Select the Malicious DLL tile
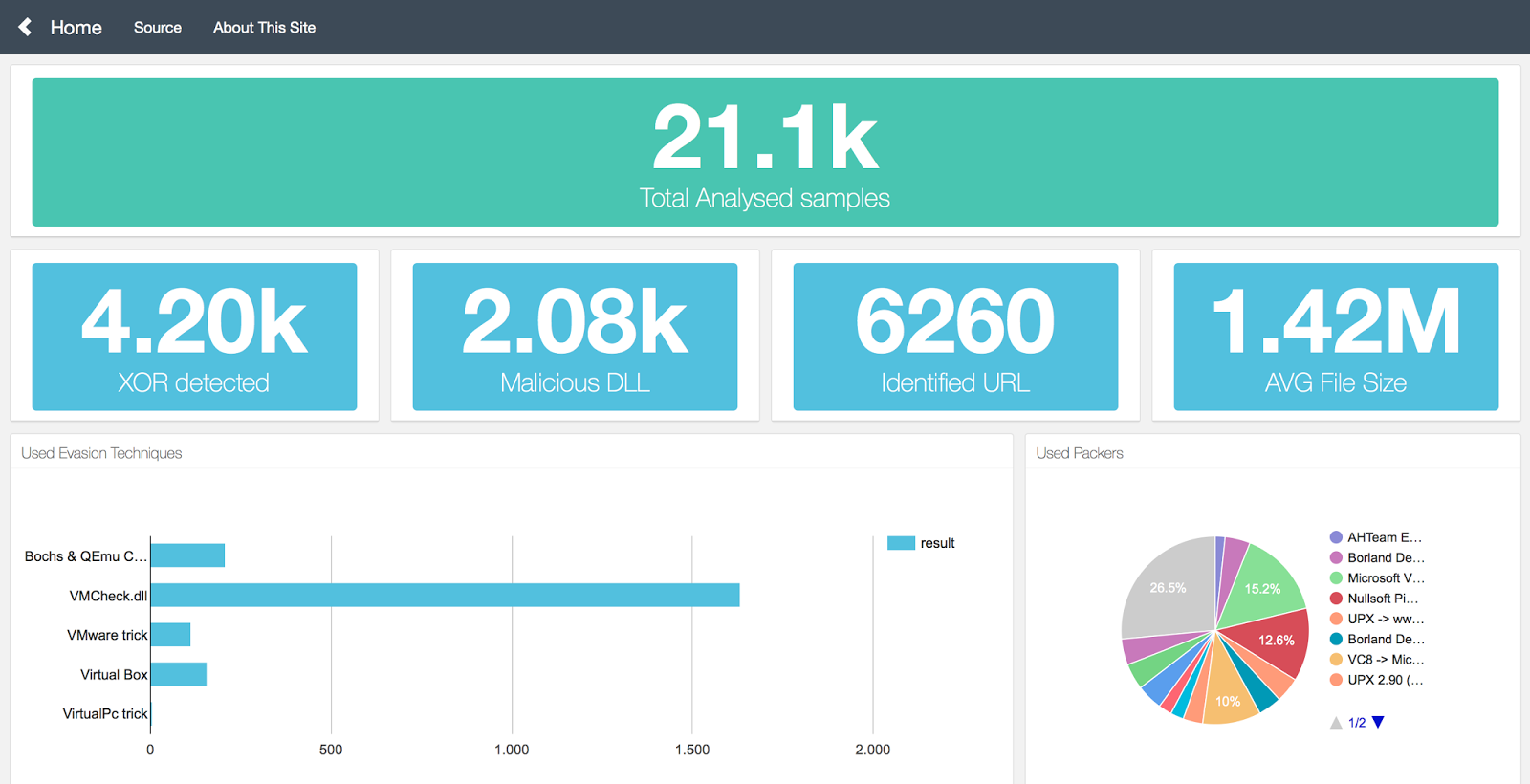The width and height of the screenshot is (1530, 784). (x=575, y=337)
